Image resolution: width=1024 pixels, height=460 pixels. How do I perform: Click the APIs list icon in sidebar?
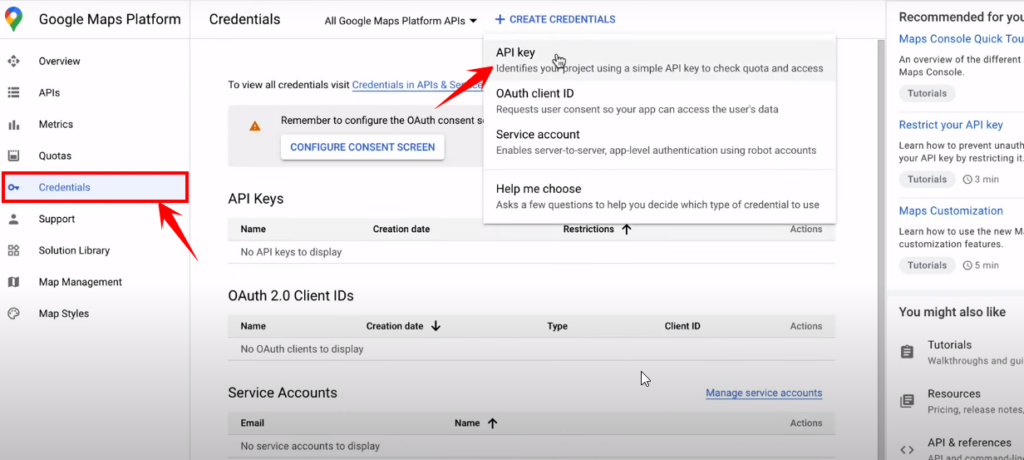[x=13, y=93]
